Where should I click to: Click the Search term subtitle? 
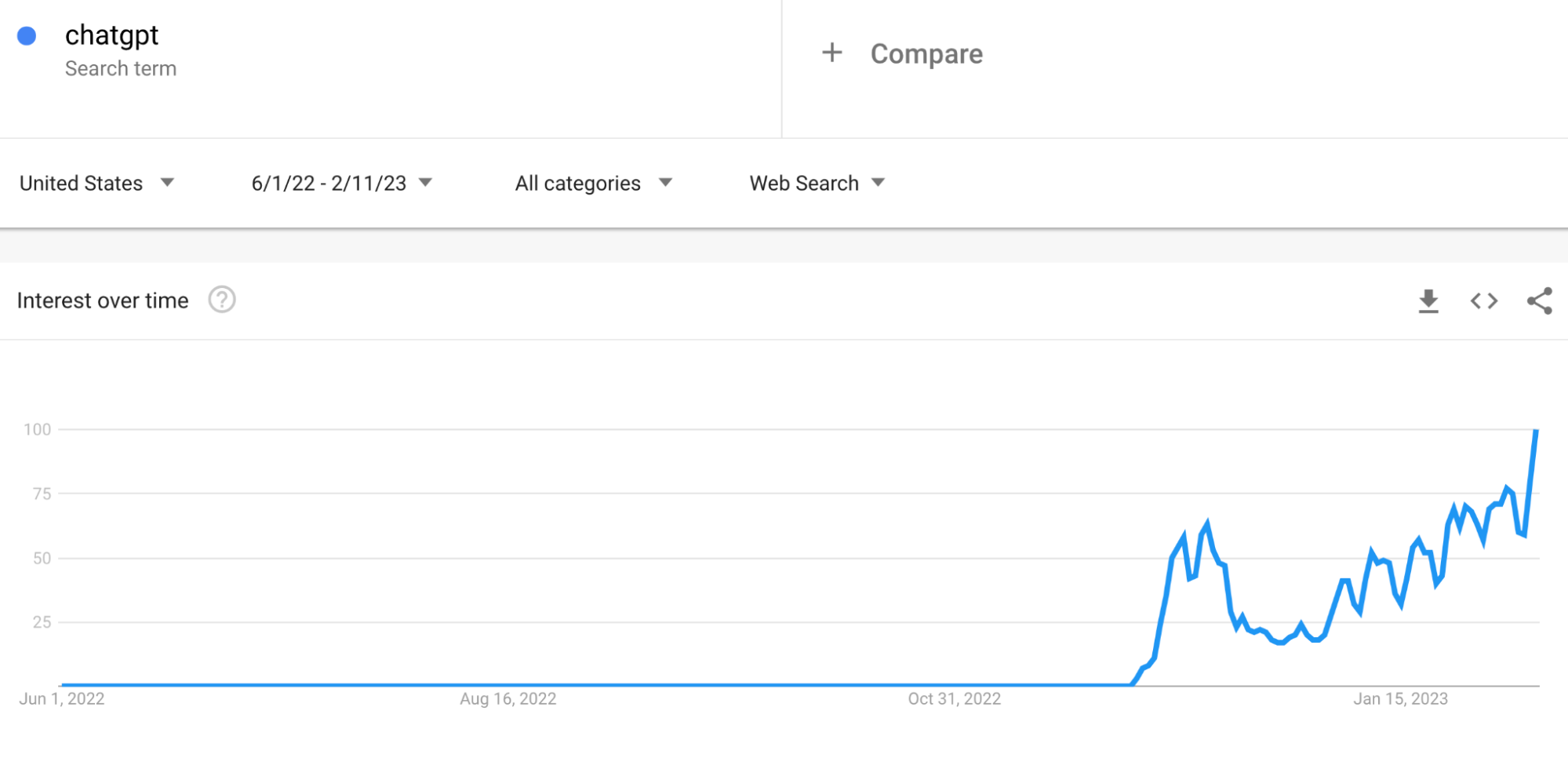pyautogui.click(x=121, y=69)
